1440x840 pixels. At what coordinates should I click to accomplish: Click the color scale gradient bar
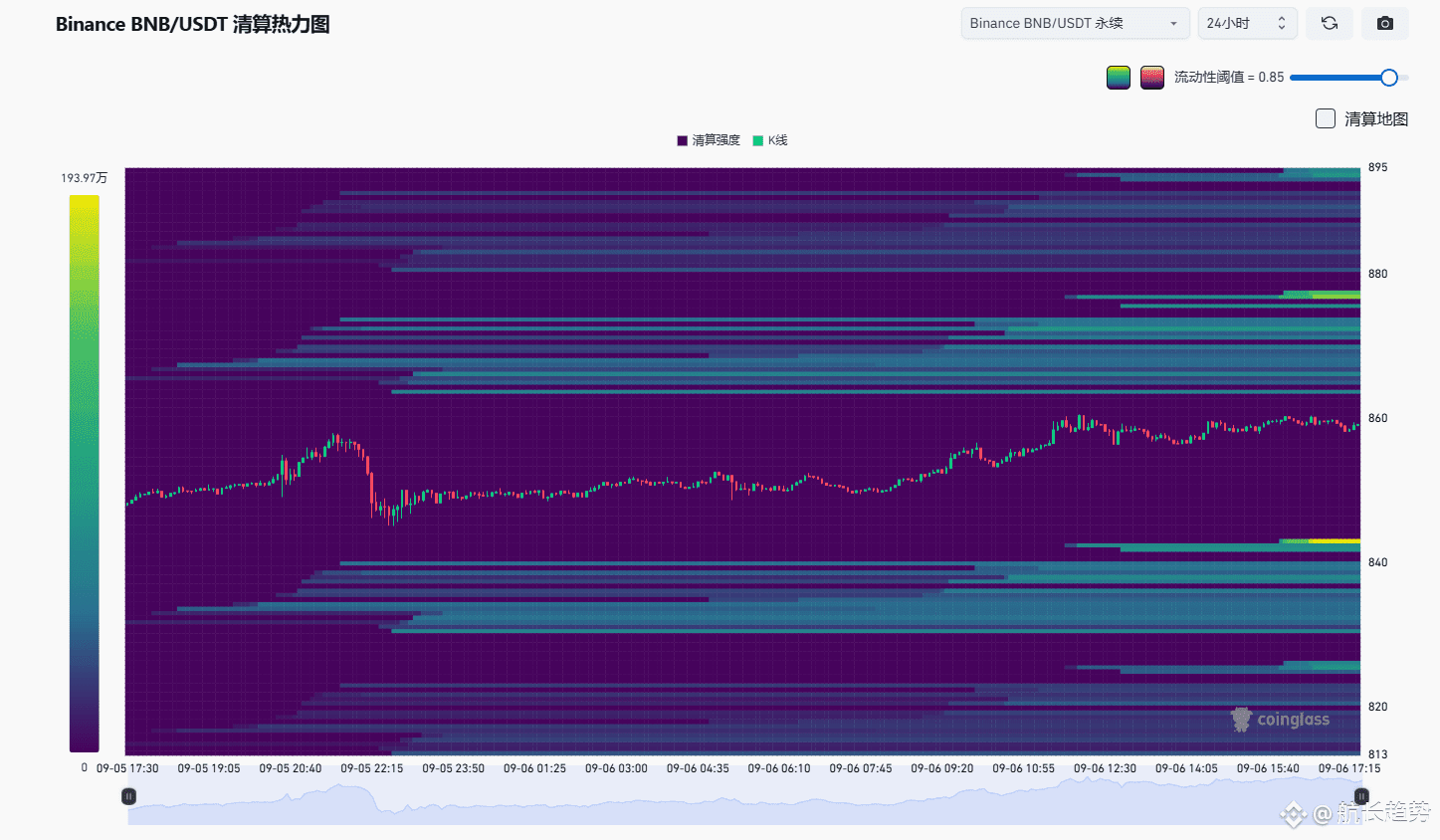84,474
